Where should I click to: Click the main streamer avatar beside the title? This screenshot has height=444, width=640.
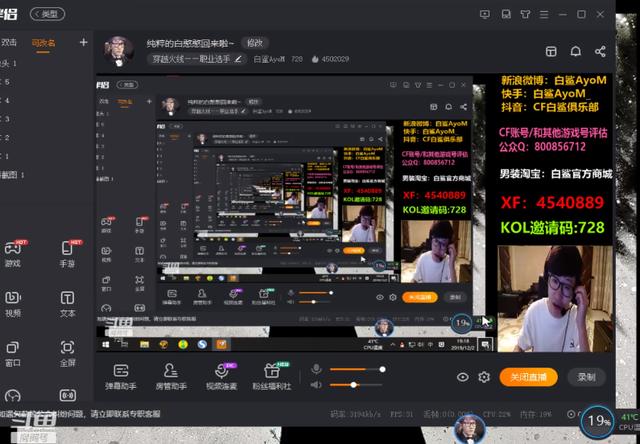coord(119,51)
